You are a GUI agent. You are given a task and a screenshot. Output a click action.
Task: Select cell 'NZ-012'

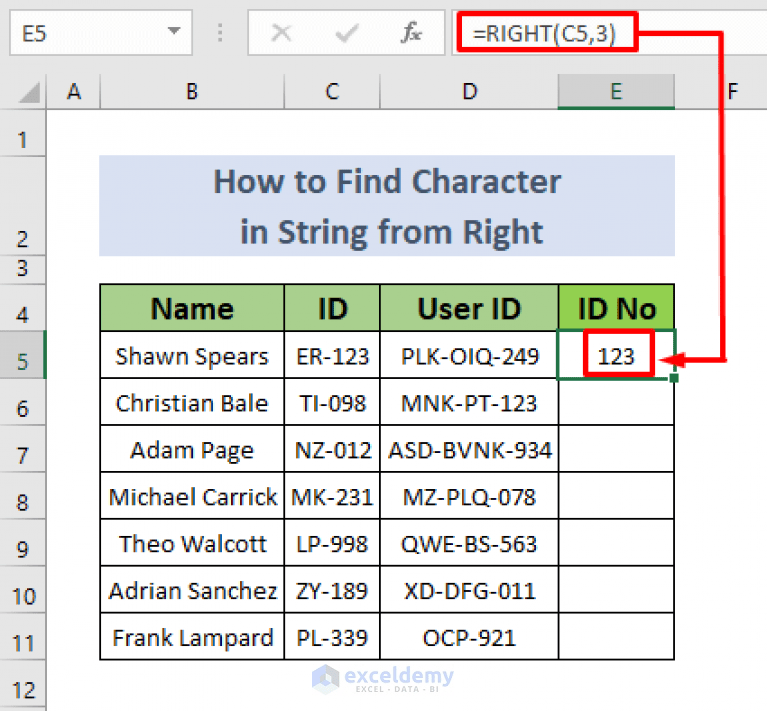pyautogui.click(x=332, y=449)
